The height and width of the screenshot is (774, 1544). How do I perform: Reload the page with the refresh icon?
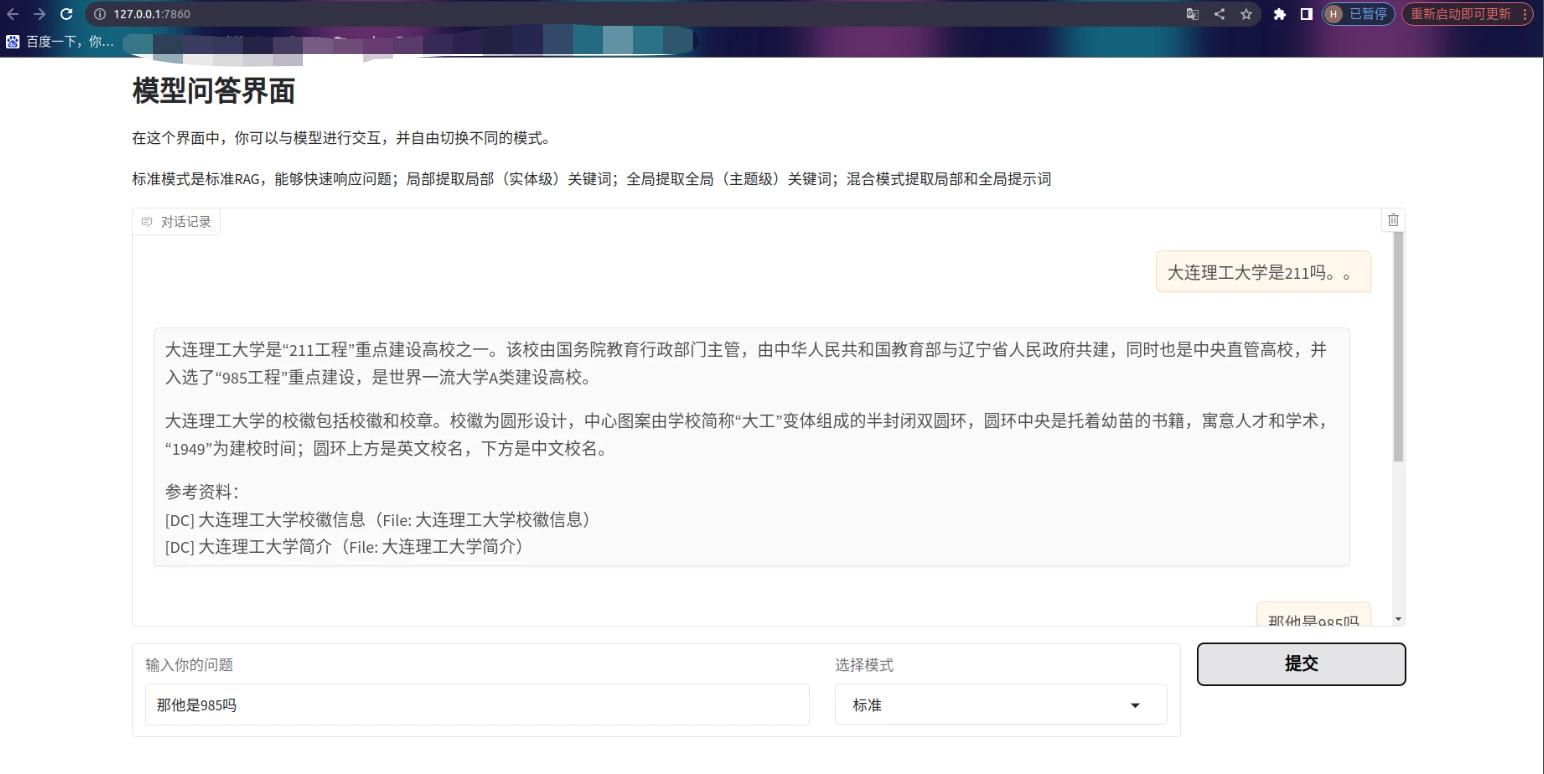pos(66,14)
